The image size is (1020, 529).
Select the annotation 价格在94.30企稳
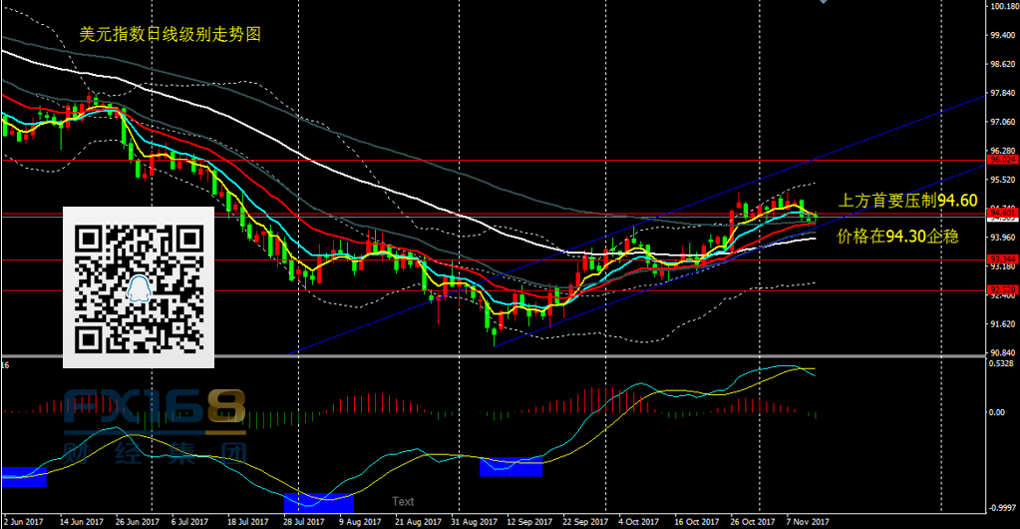(x=899, y=237)
